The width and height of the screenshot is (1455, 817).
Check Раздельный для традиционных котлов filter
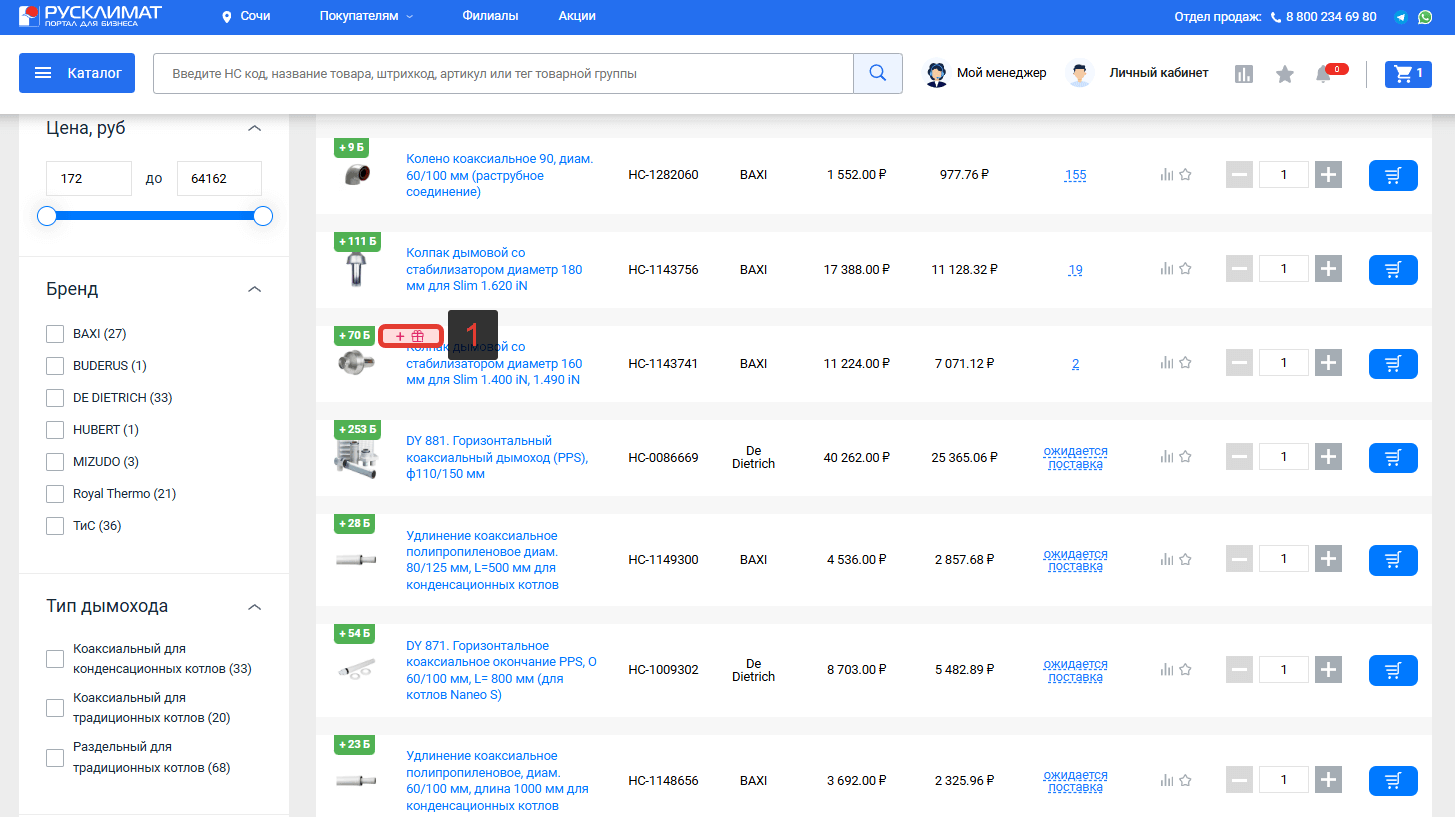tap(55, 758)
